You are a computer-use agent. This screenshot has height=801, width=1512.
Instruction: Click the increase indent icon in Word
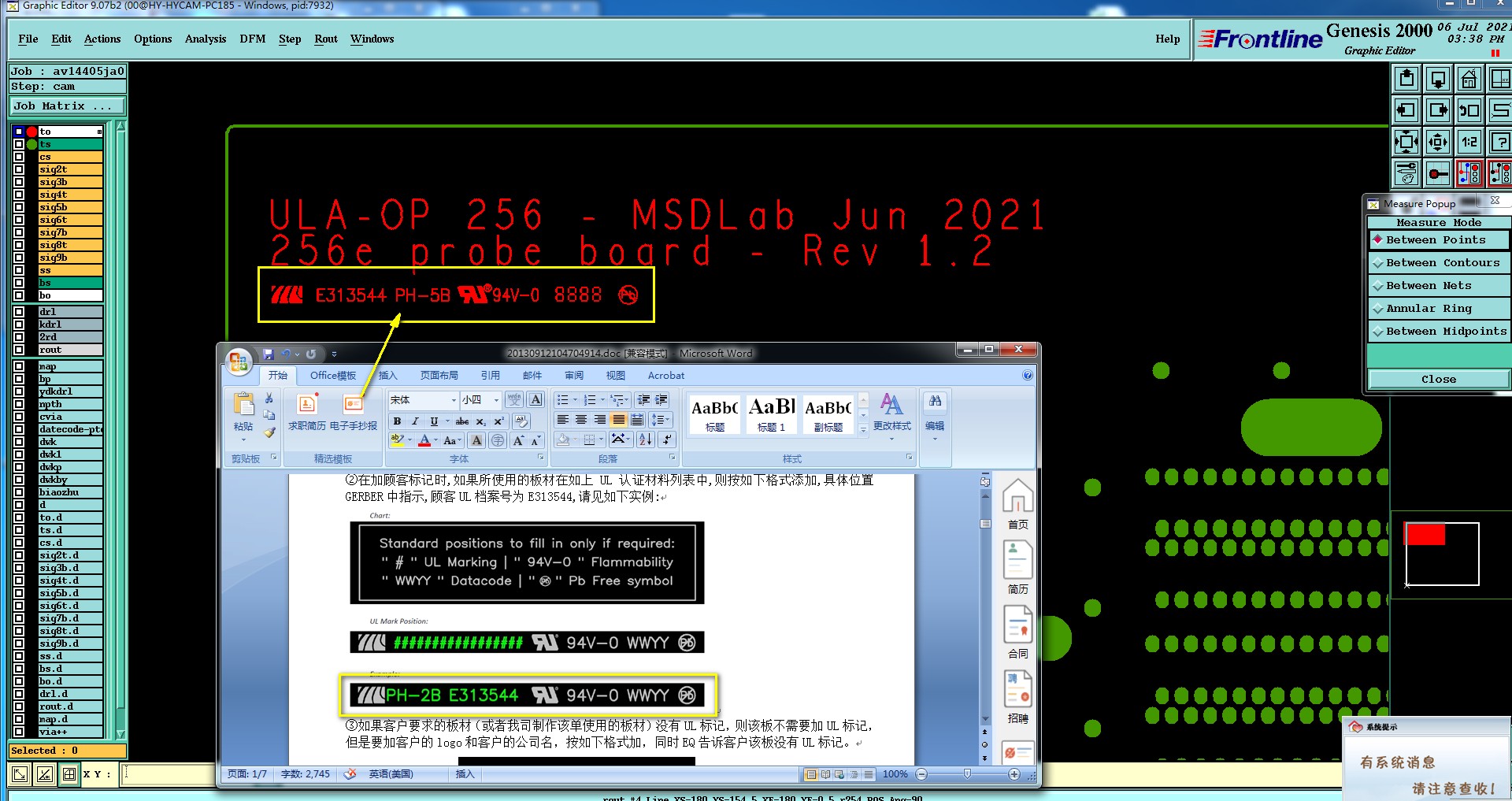click(x=662, y=400)
